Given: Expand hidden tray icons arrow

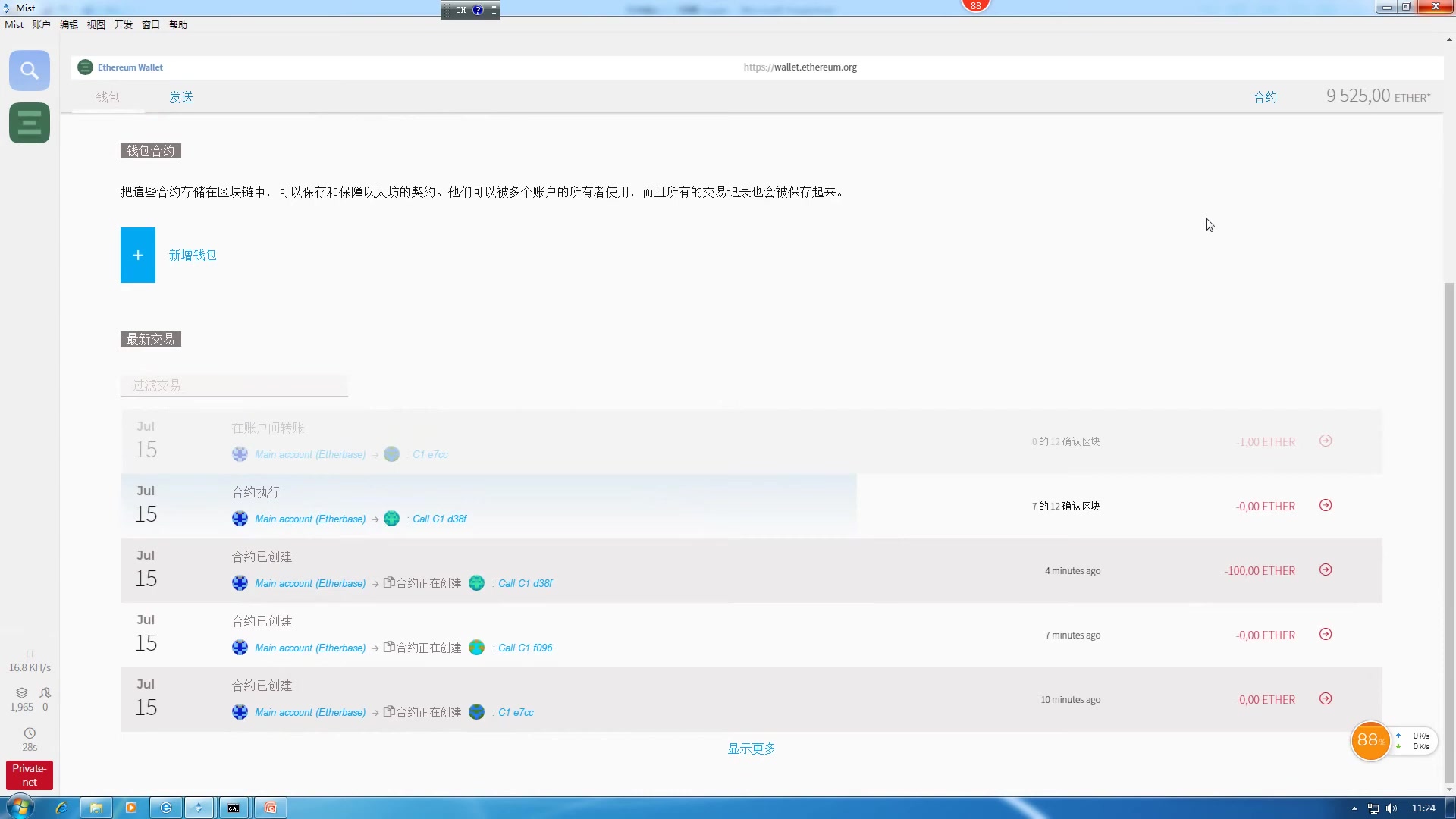Looking at the screenshot, I should pyautogui.click(x=1354, y=808).
